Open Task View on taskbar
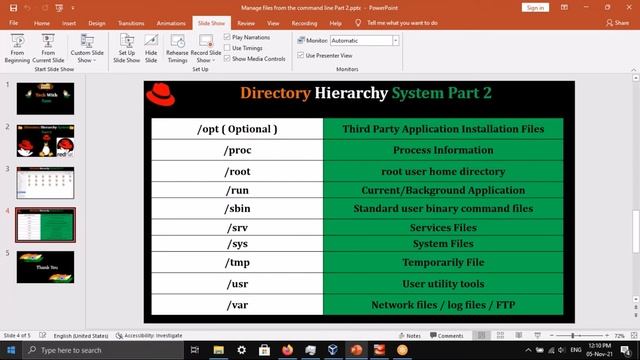This screenshot has width=640, height=360. (x=195, y=350)
